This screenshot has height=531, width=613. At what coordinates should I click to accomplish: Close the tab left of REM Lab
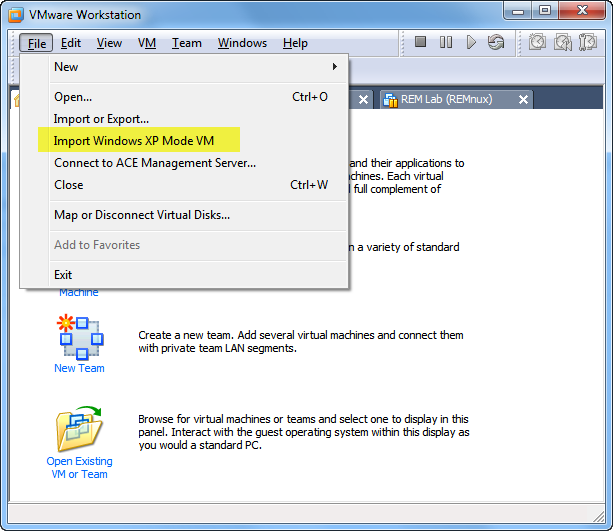point(363,100)
